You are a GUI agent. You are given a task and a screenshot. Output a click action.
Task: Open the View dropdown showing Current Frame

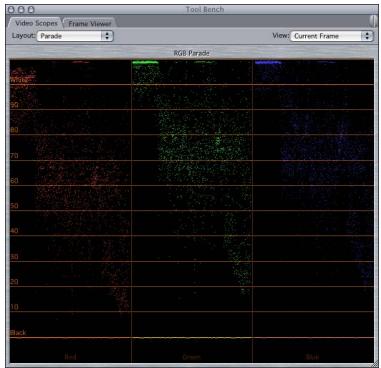pyautogui.click(x=331, y=36)
